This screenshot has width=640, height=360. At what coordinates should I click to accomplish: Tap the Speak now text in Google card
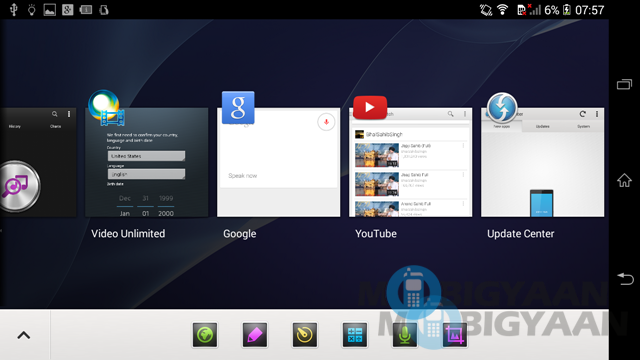coord(242,176)
